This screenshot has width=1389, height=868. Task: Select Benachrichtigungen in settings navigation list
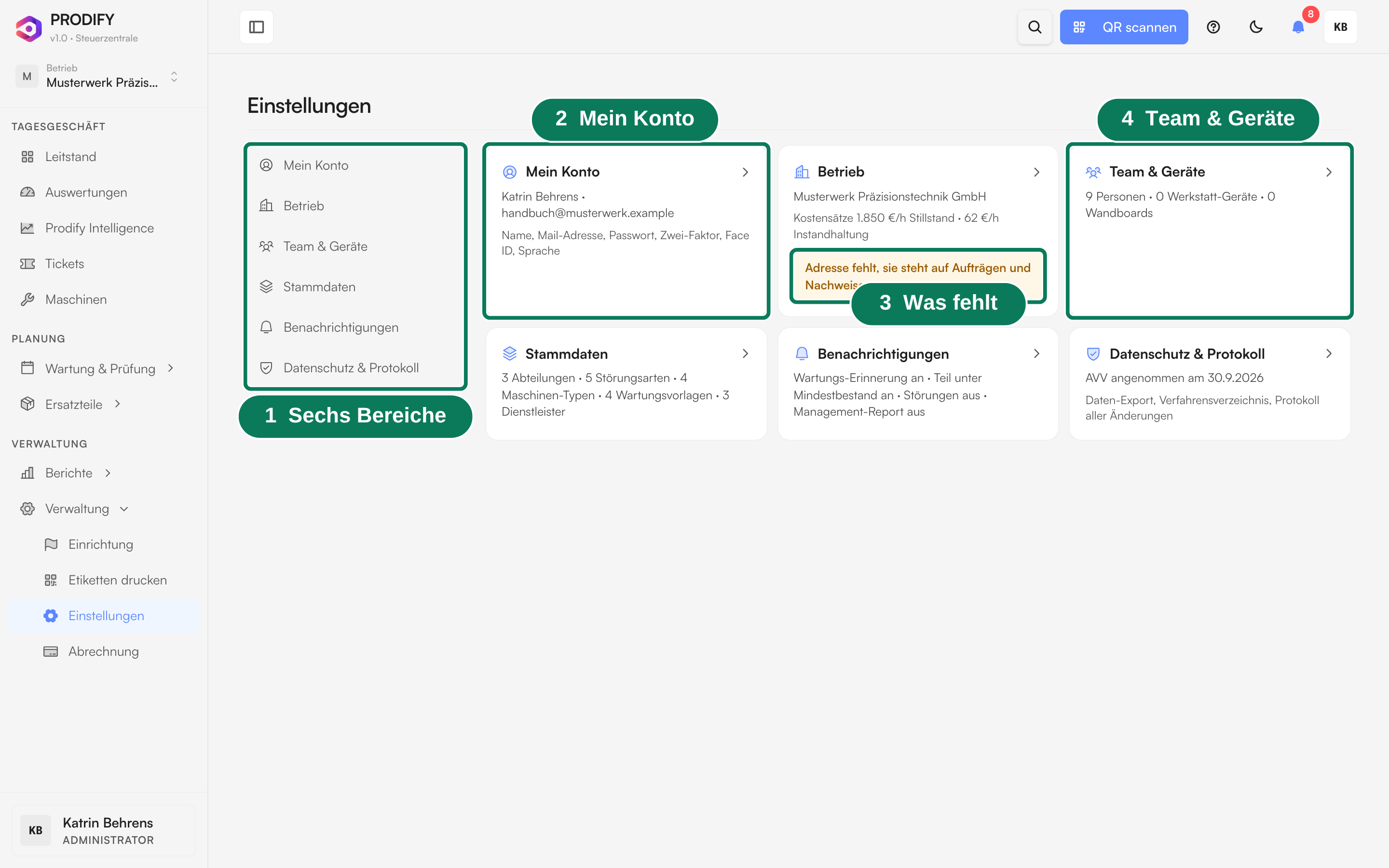point(355,327)
